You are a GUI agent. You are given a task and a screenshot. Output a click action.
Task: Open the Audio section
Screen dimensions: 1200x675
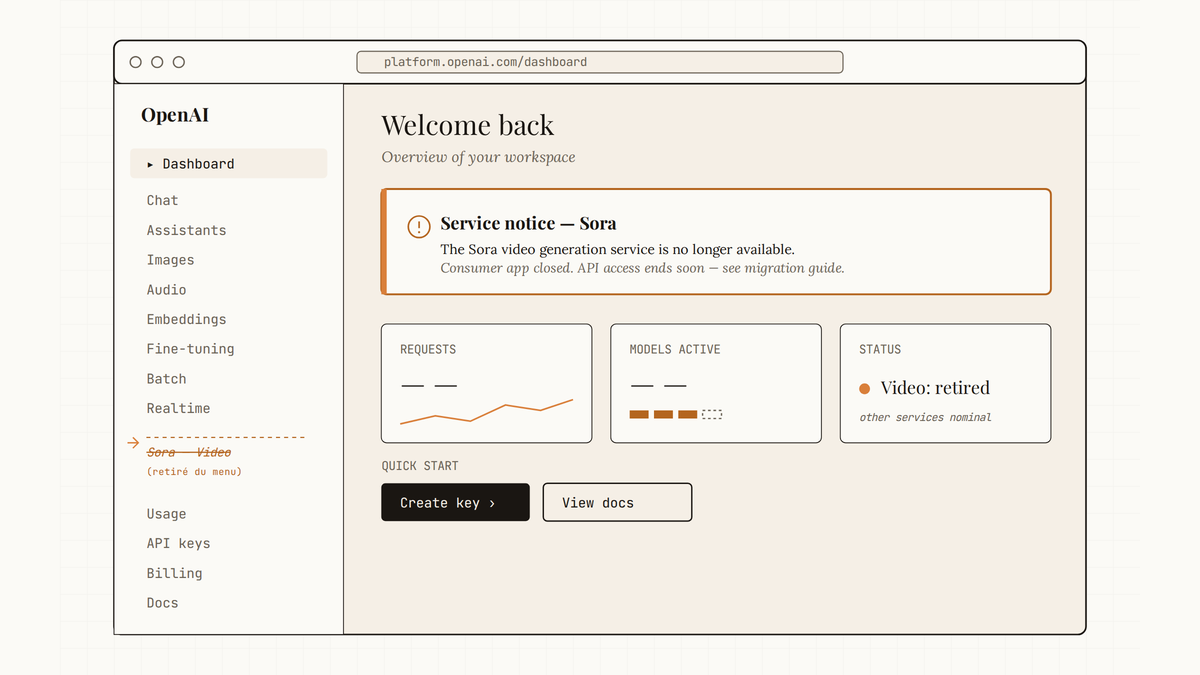tap(166, 290)
